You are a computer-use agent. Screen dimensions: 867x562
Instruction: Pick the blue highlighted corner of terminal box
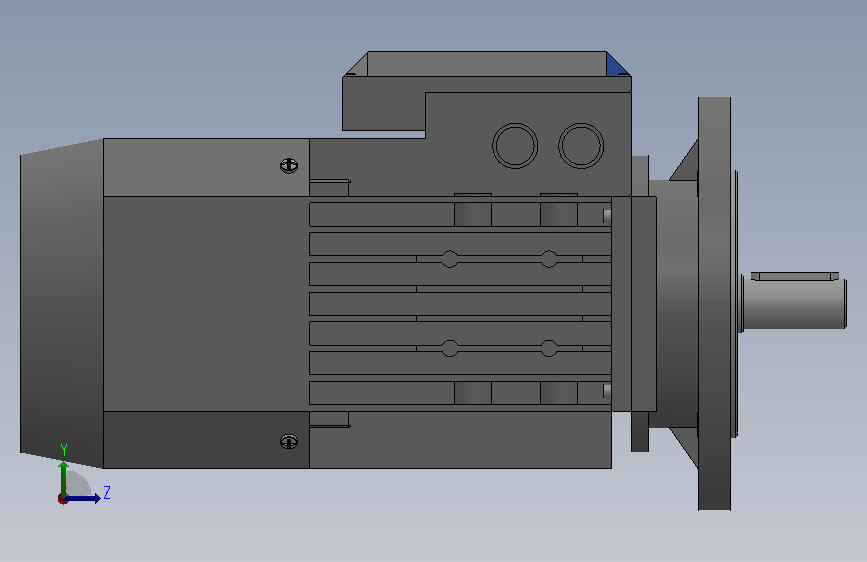617,65
